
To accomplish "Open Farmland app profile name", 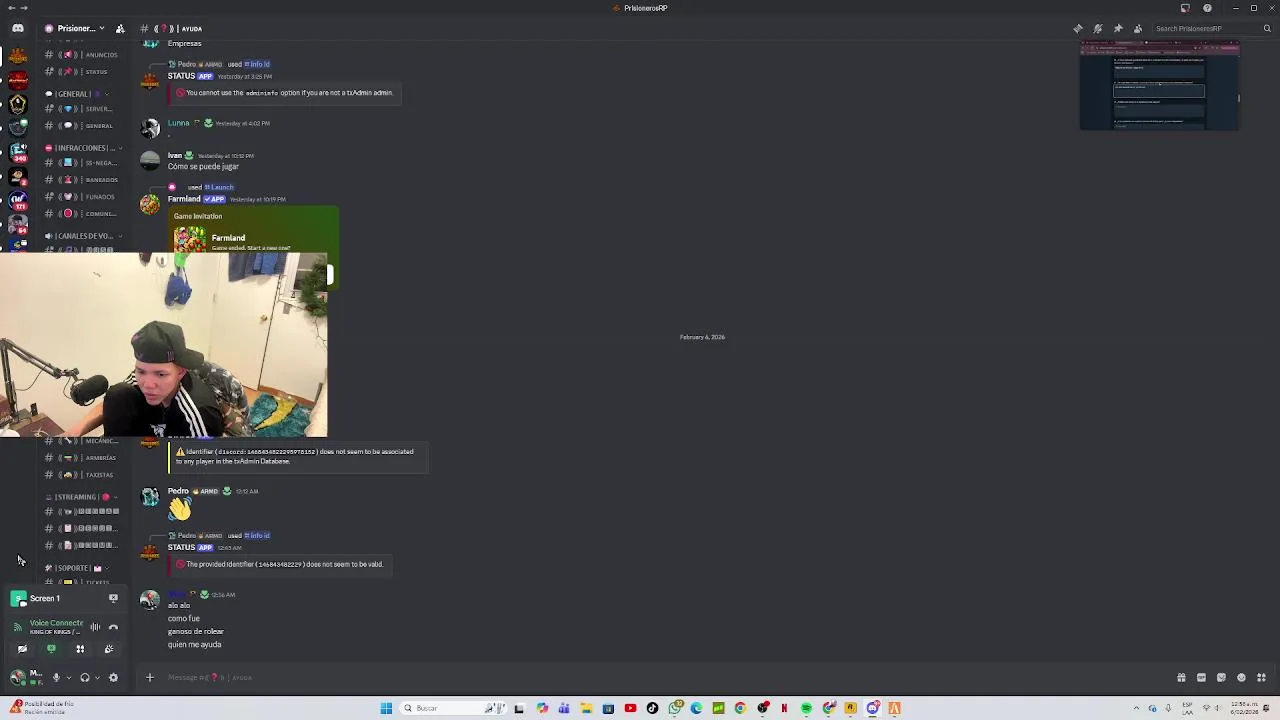I will [184, 199].
